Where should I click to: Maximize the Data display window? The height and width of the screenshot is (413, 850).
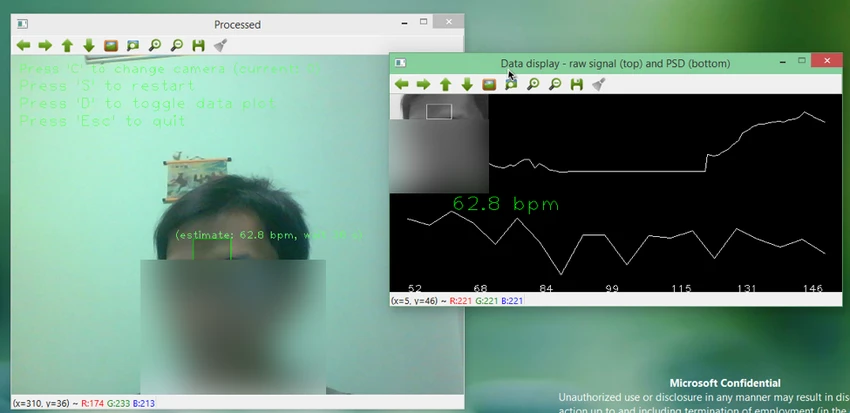click(802, 61)
